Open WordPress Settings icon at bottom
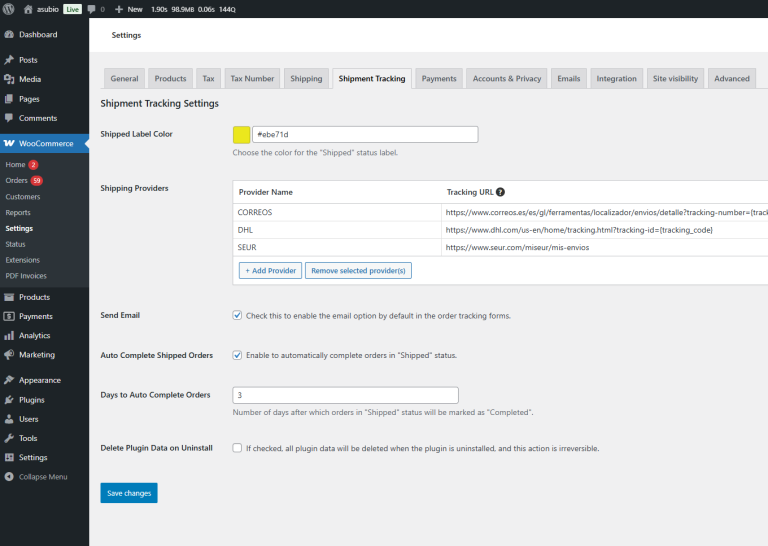The height and width of the screenshot is (546, 768). tap(9, 457)
